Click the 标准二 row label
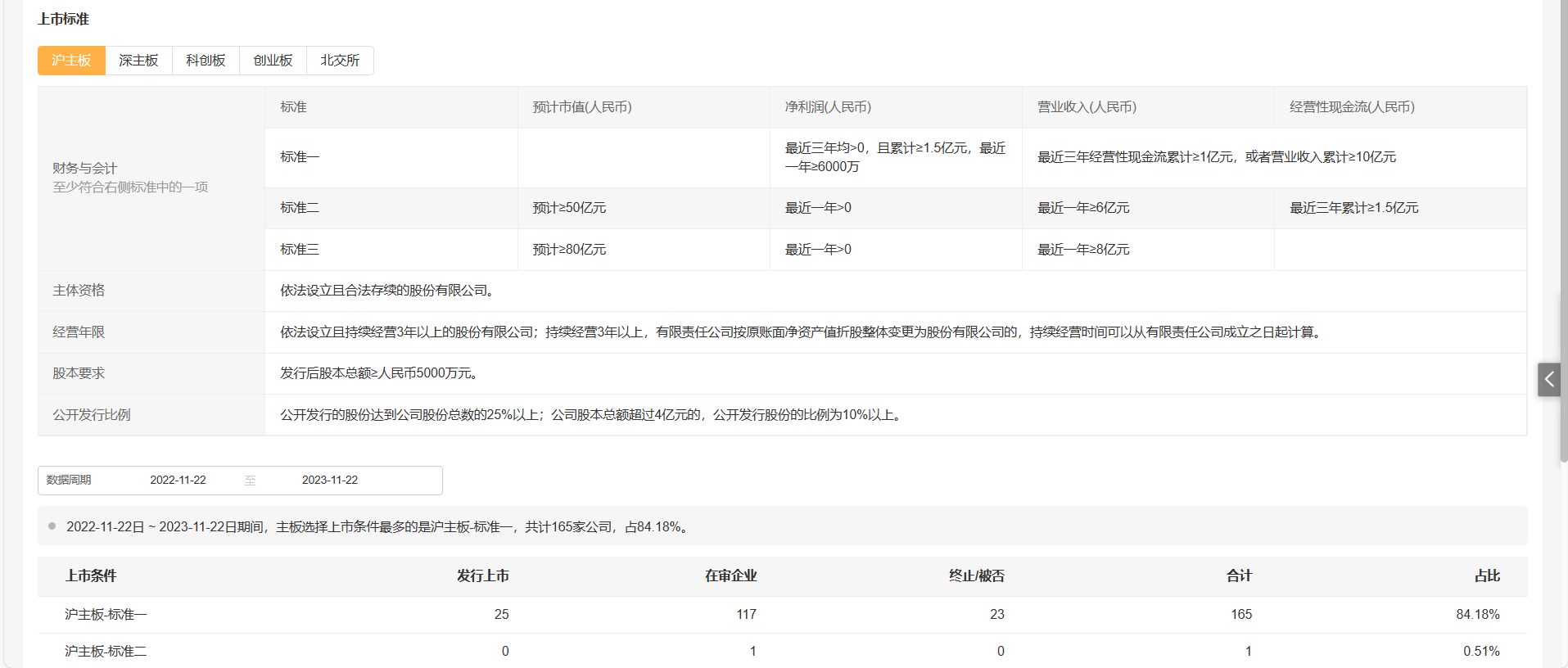 point(300,208)
